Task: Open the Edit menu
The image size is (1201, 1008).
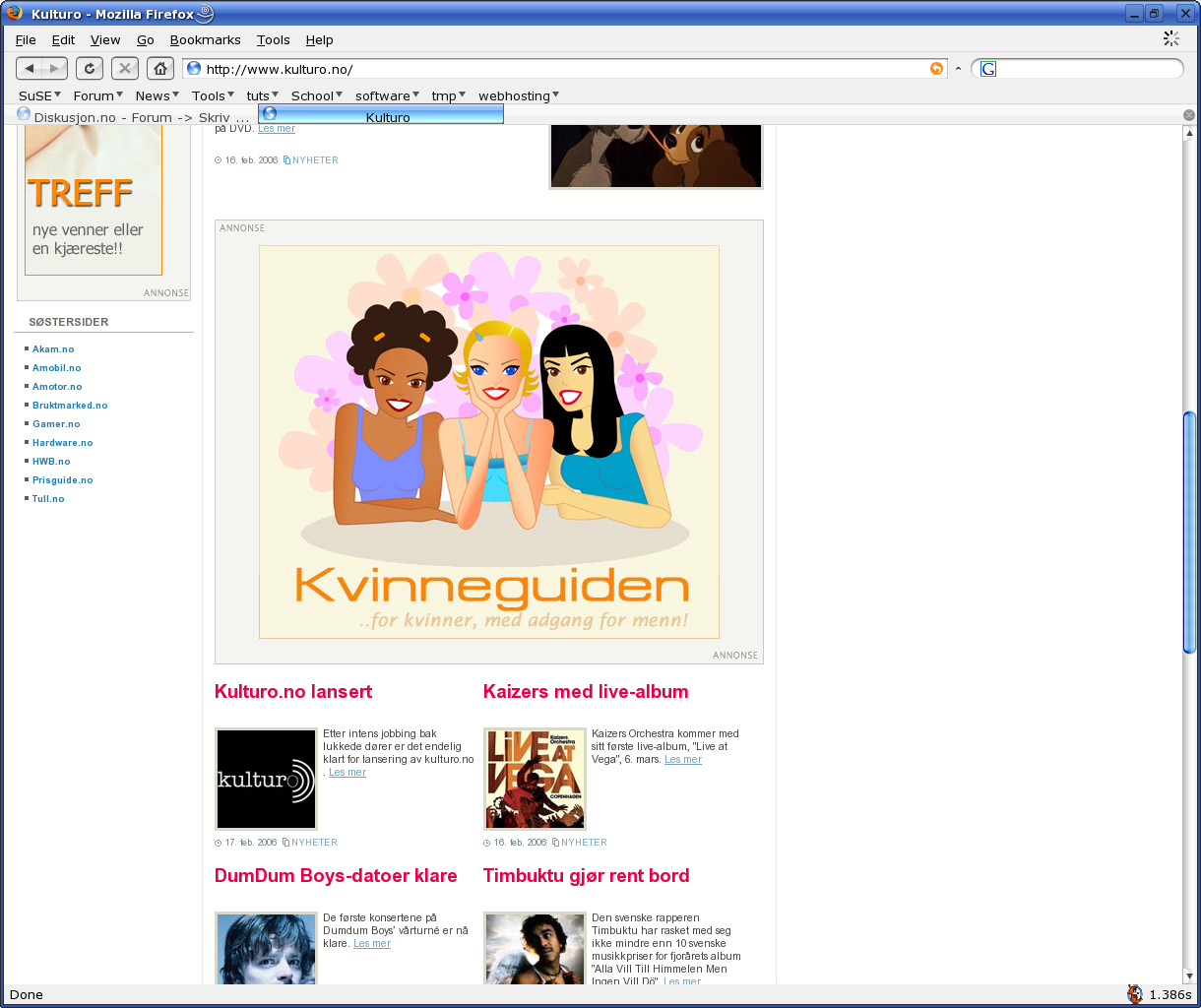Action: 63,40
